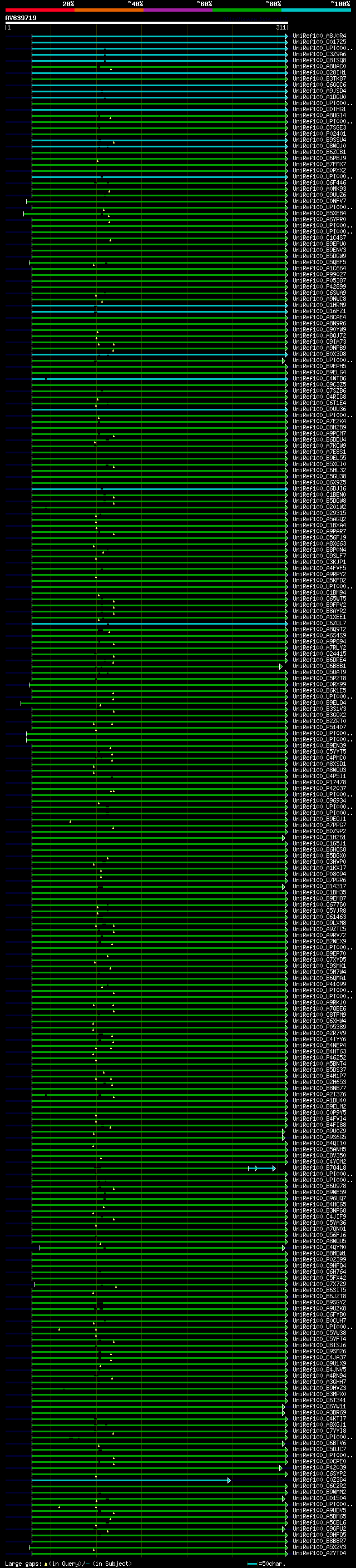356x1568 pixels.
Task: Open hit UniRef100_Q96UQ7
Action: tap(319, 1199)
